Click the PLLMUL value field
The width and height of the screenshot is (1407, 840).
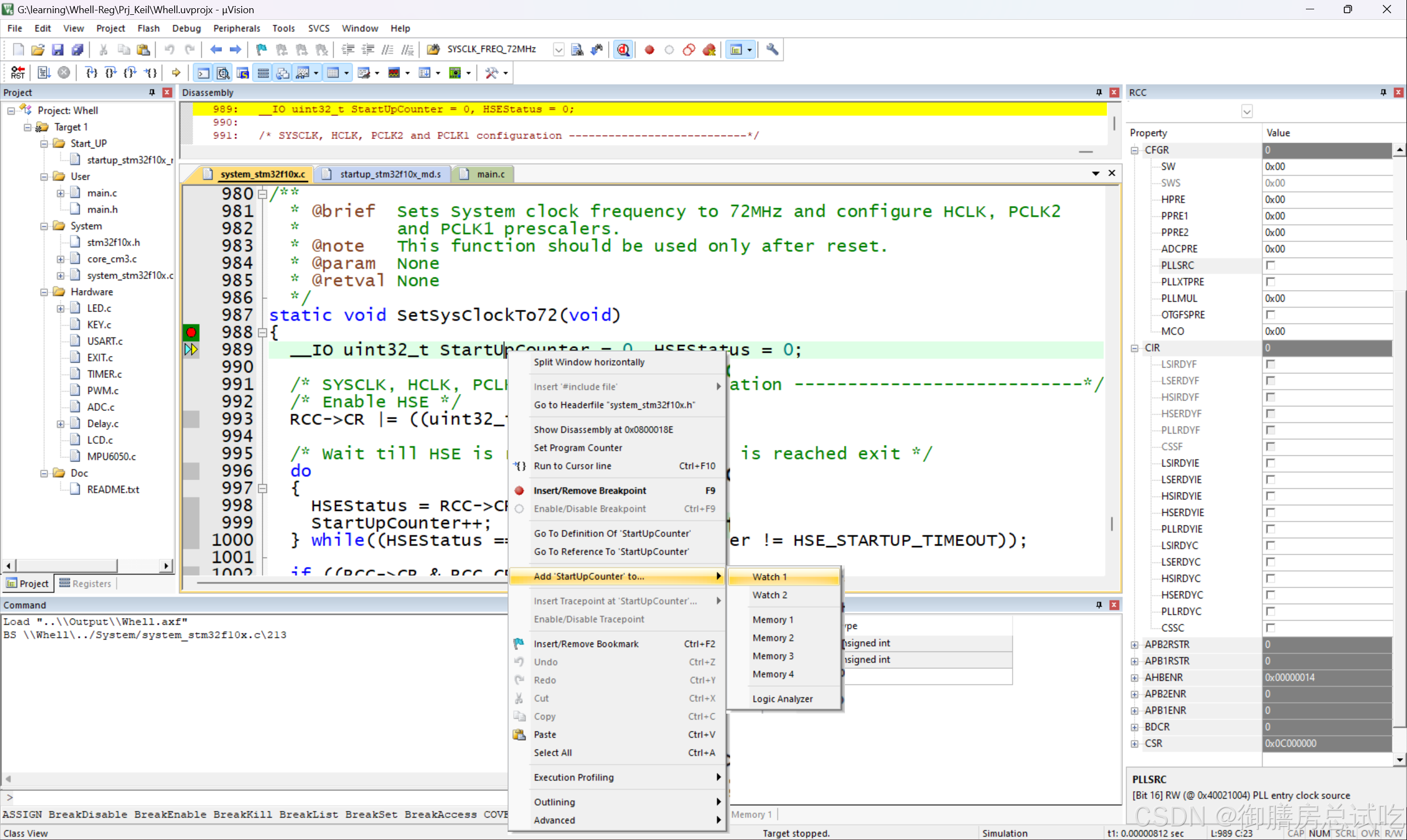(1327, 298)
